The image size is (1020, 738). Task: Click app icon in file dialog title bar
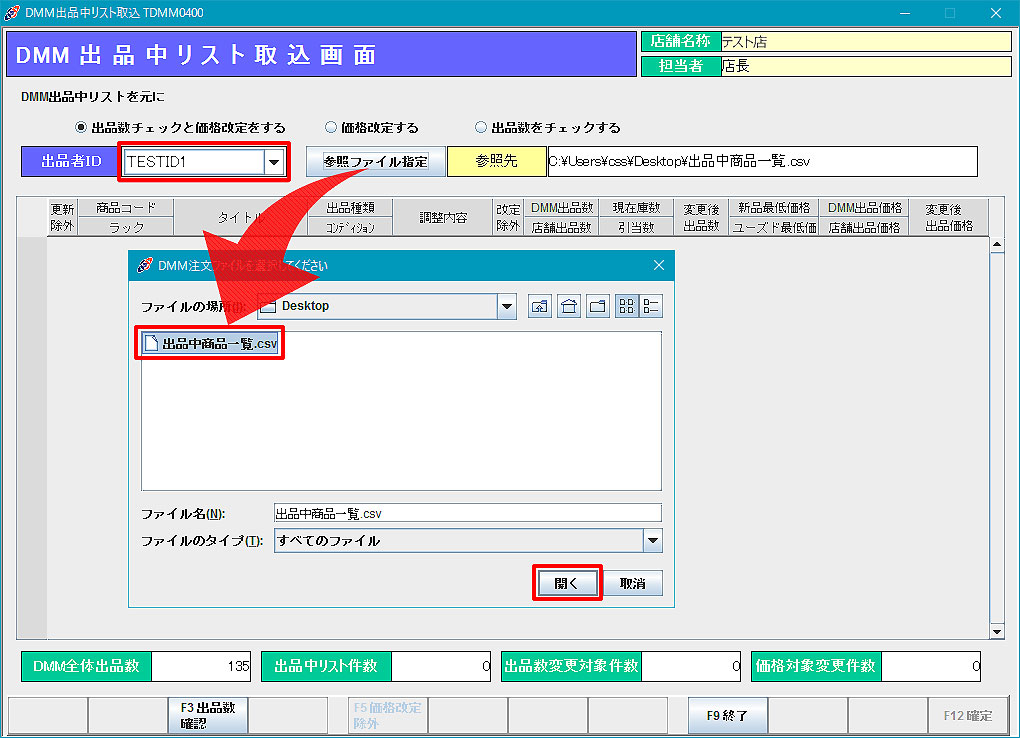144,265
